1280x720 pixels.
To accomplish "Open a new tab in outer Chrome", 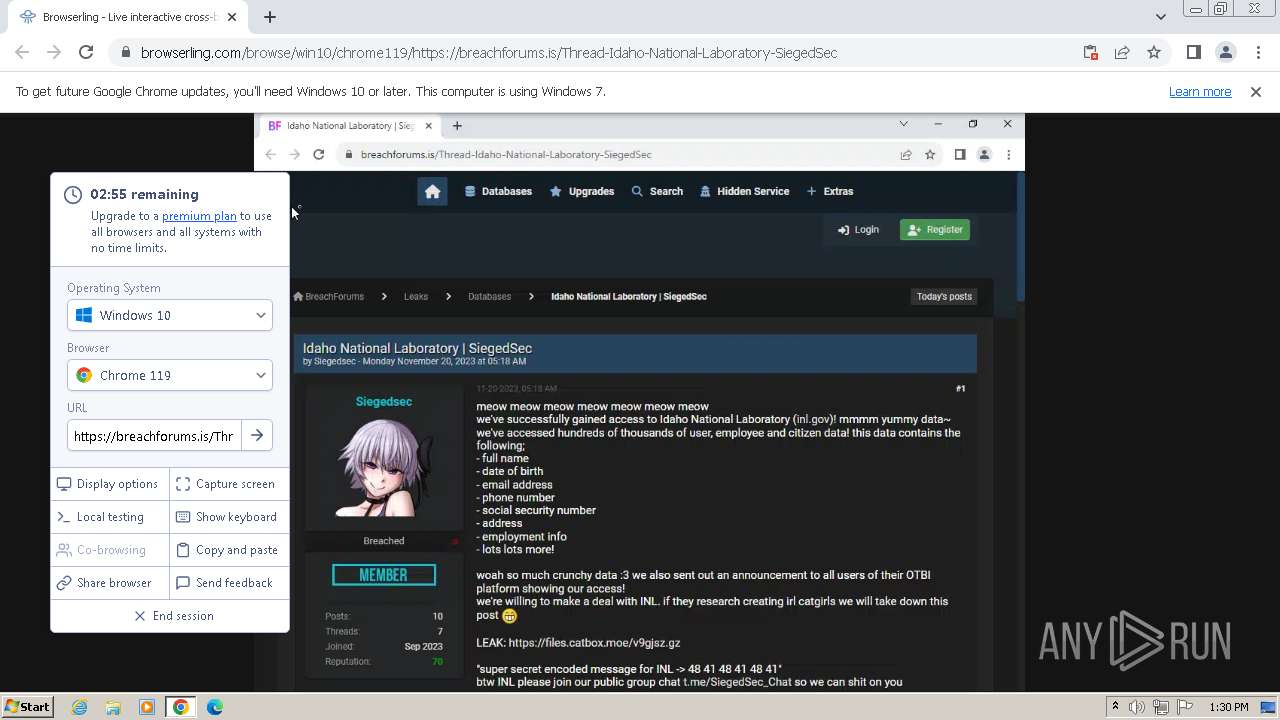I will click(270, 17).
